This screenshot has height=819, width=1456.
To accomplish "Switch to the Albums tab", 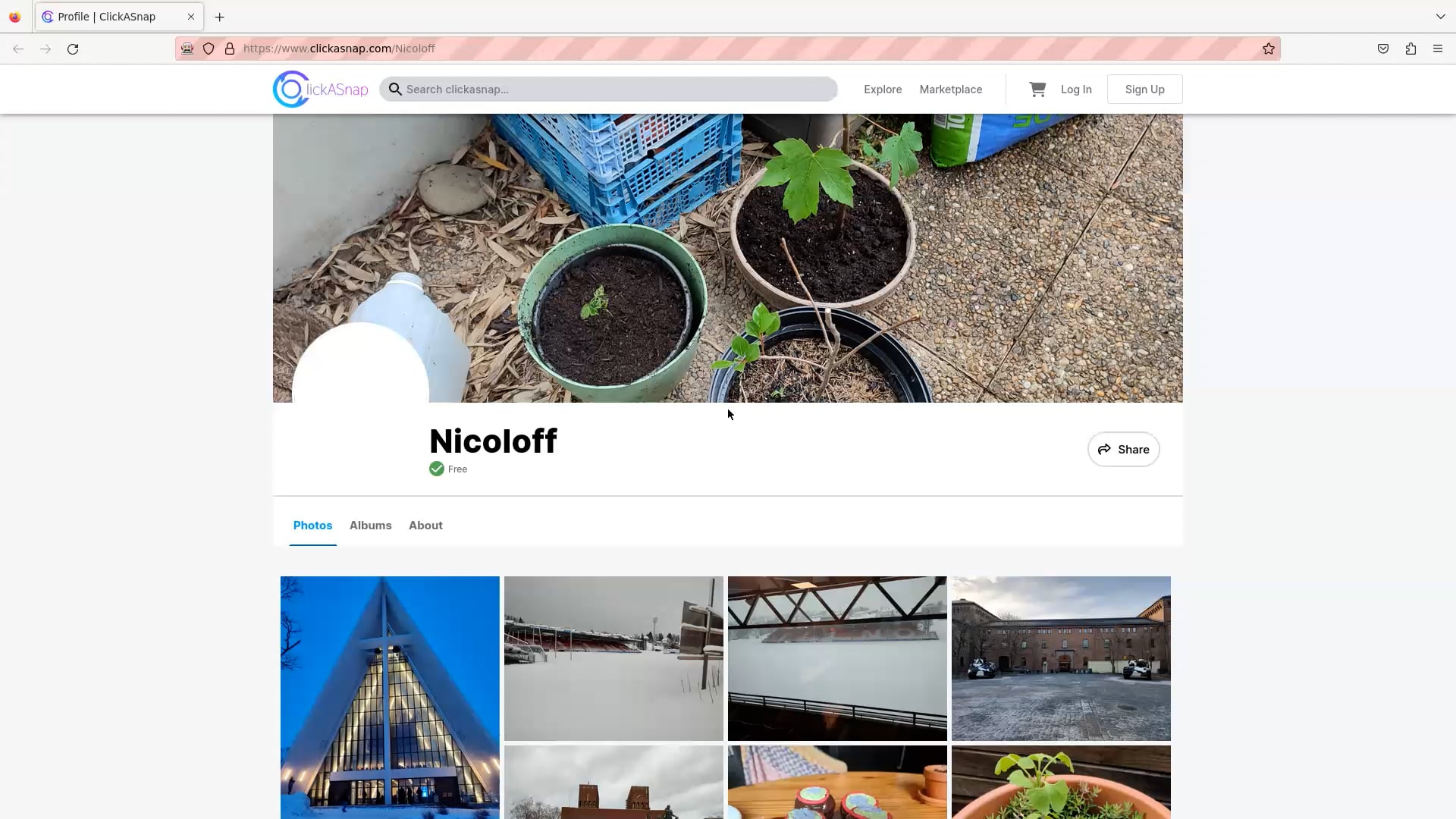I will pos(371,526).
